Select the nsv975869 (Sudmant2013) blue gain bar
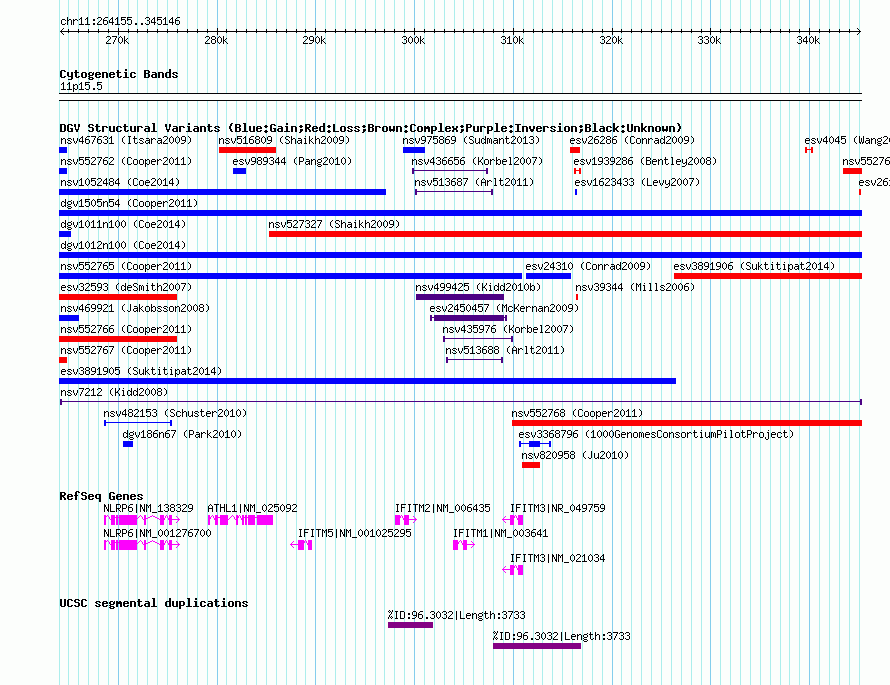Image resolution: width=890 pixels, height=685 pixels. 414,150
